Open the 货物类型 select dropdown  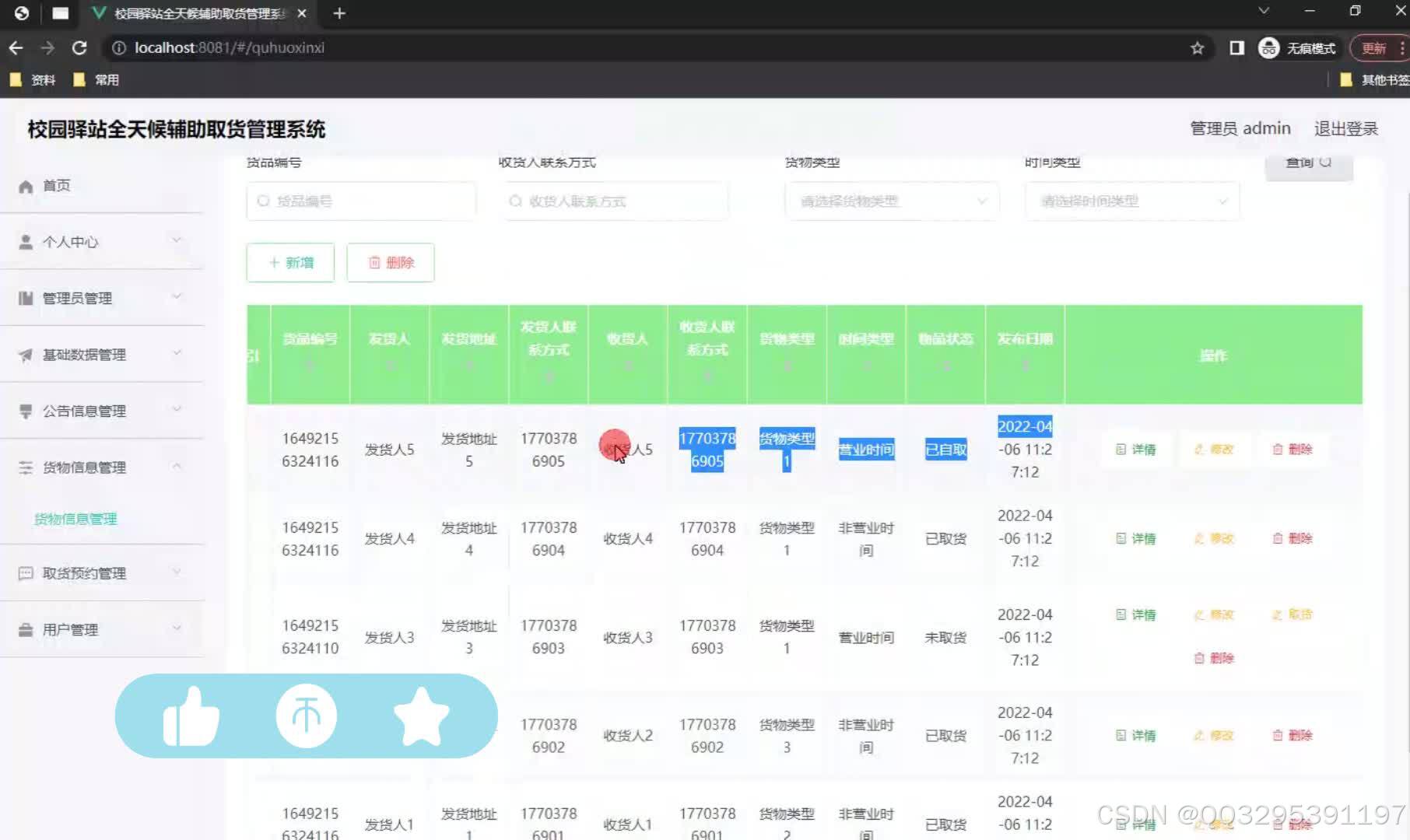pos(892,201)
